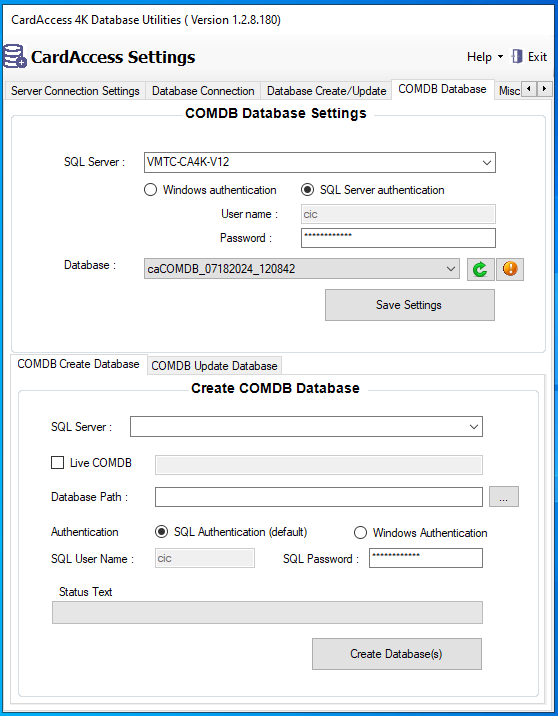Click the orange exclamation warning icon
This screenshot has height=716, width=558.
(510, 269)
